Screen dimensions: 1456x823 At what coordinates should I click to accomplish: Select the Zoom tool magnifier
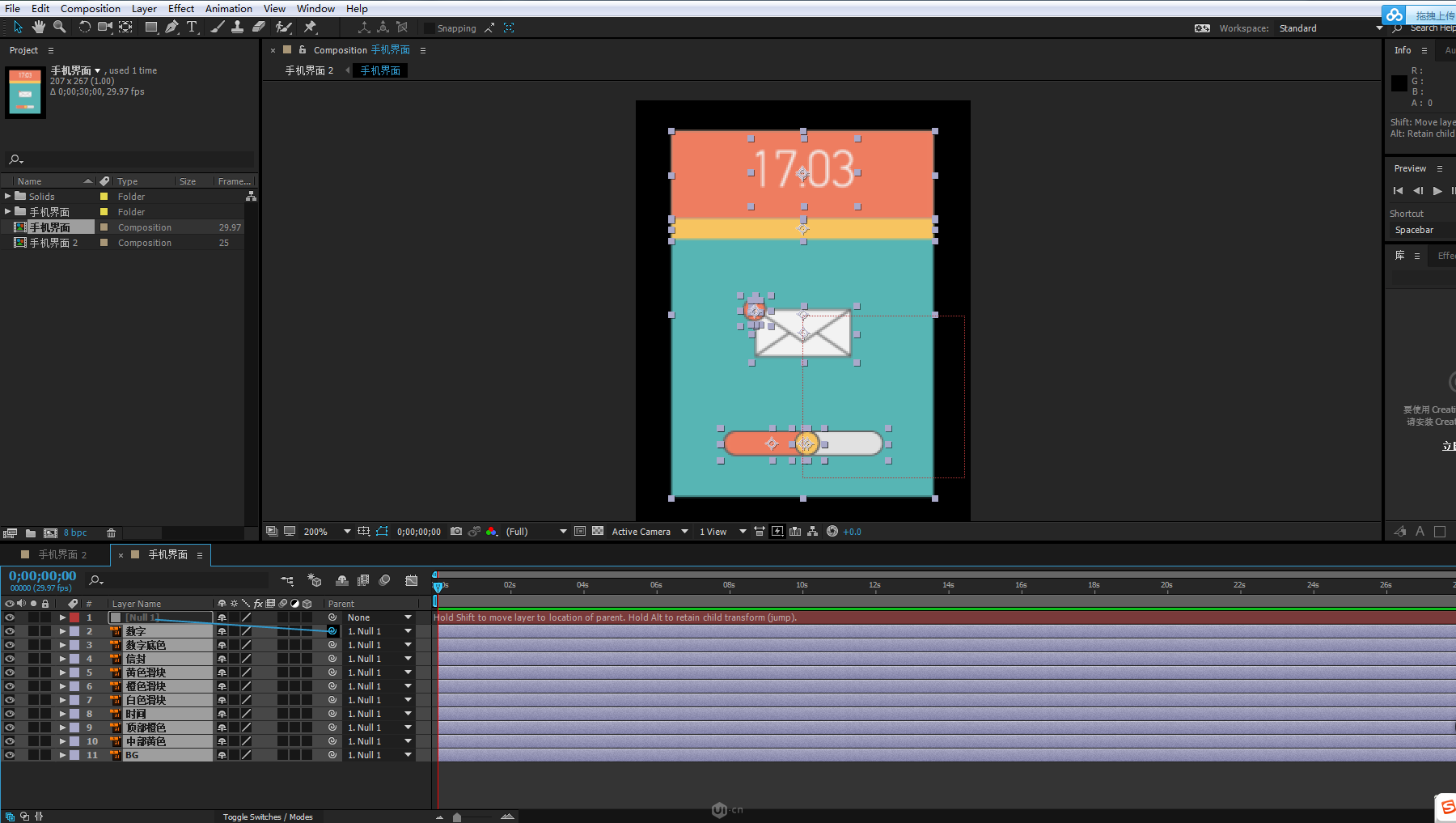click(59, 27)
